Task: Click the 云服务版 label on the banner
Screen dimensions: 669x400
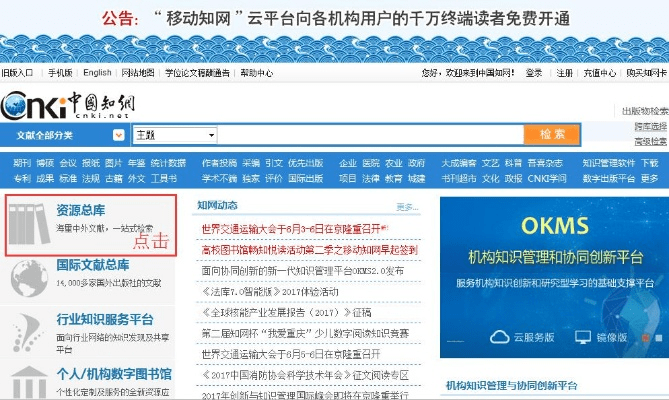Action: [534, 337]
